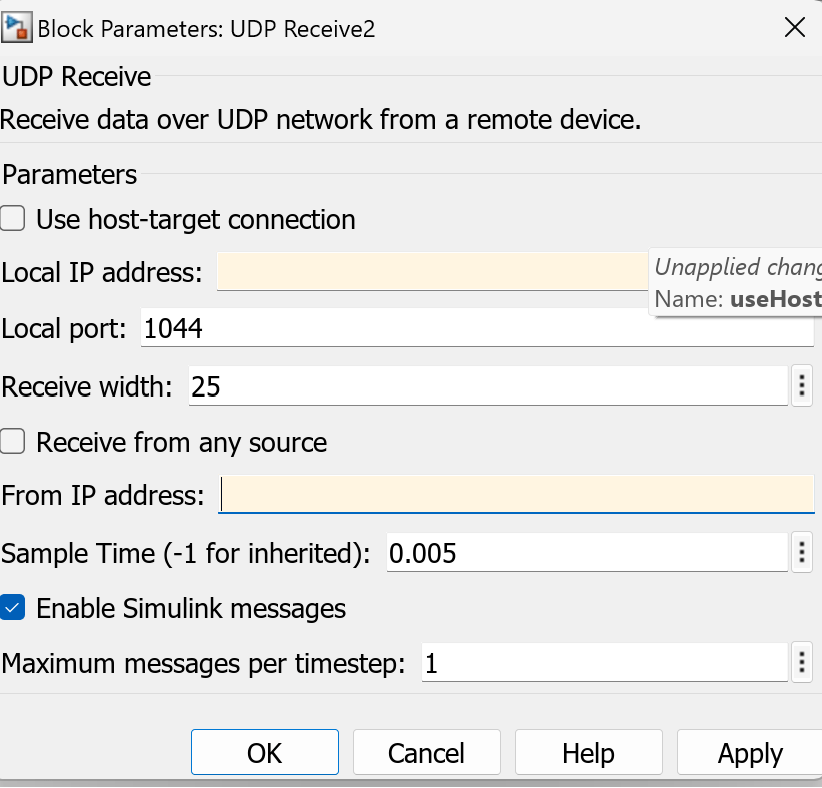Disable Enable Simulink messages
The height and width of the screenshot is (788, 822).
13,608
